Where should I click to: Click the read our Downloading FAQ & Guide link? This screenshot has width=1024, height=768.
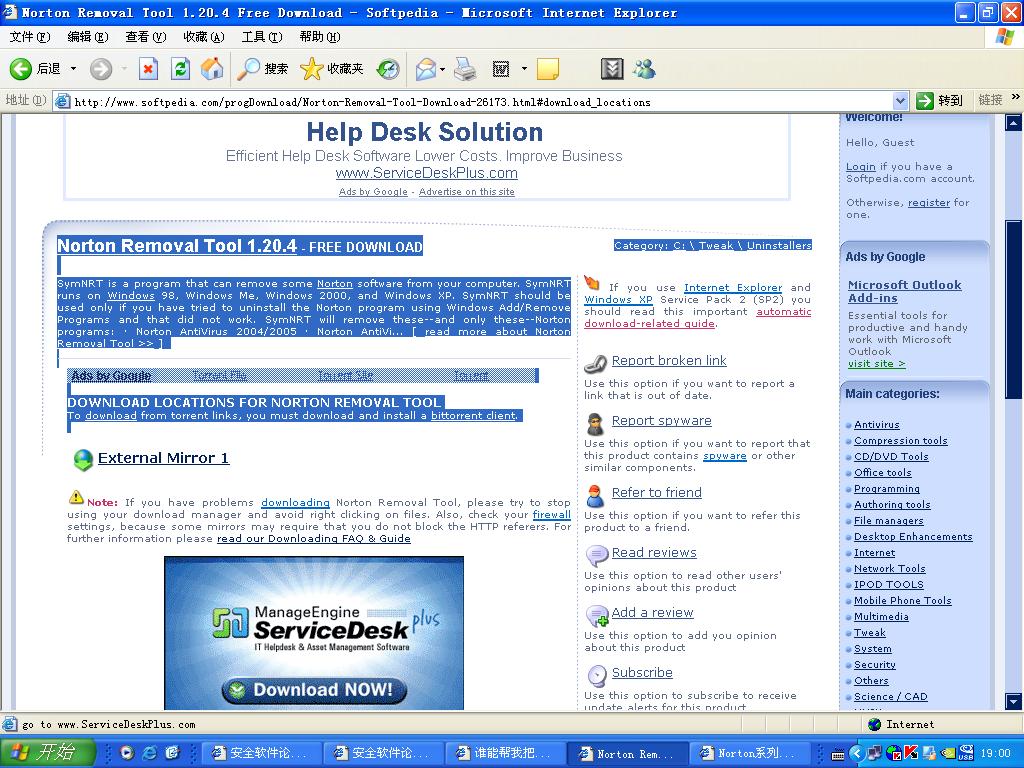tap(313, 539)
